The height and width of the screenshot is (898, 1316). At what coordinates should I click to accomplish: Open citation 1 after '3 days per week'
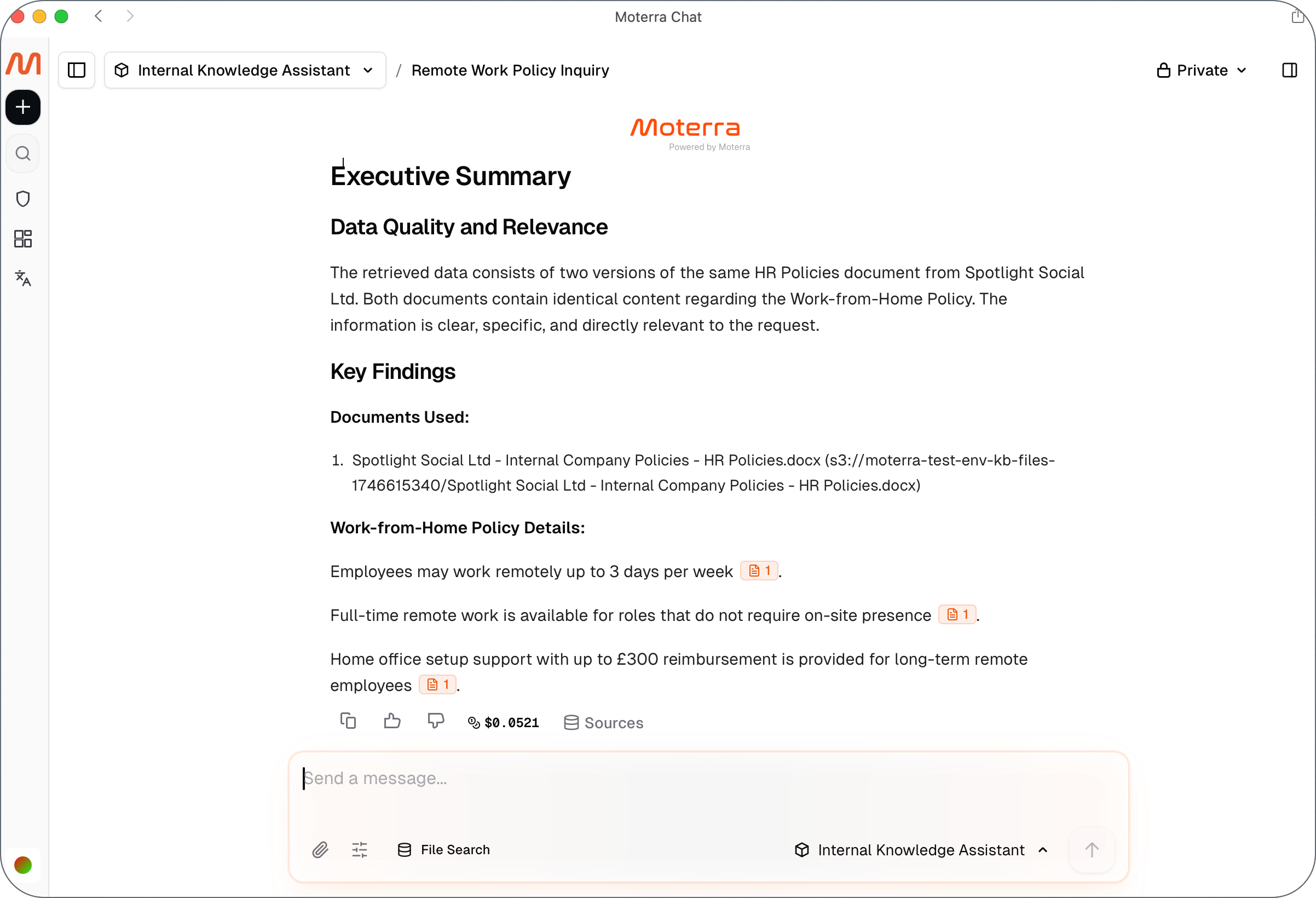pyautogui.click(x=759, y=571)
